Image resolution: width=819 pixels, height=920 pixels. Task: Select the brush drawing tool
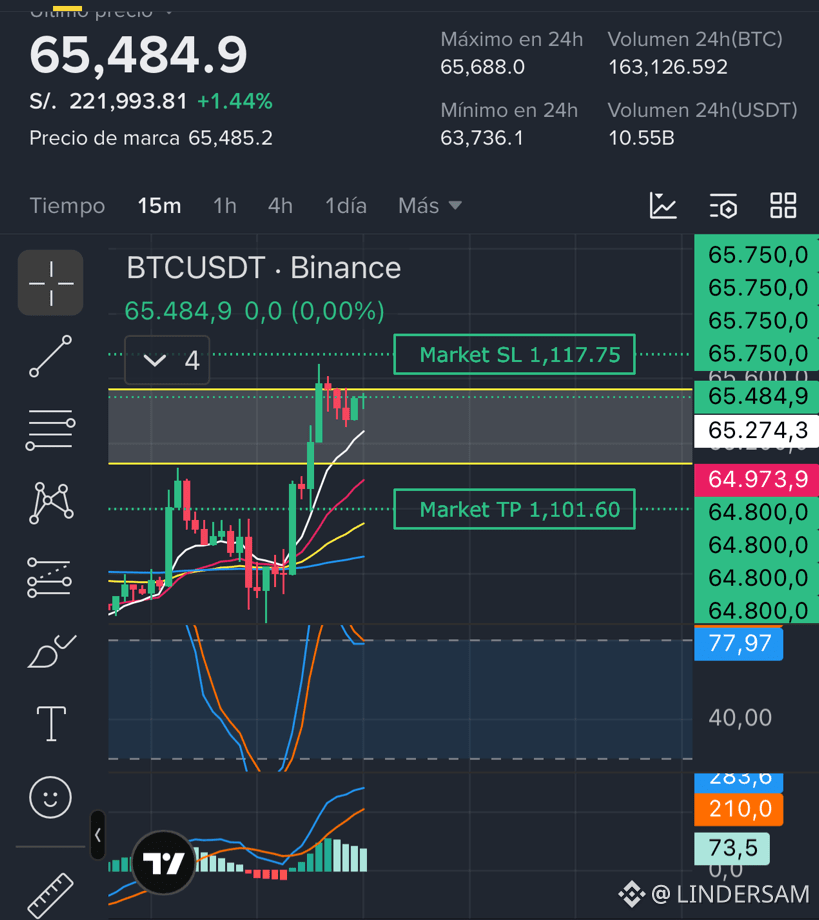(x=51, y=651)
